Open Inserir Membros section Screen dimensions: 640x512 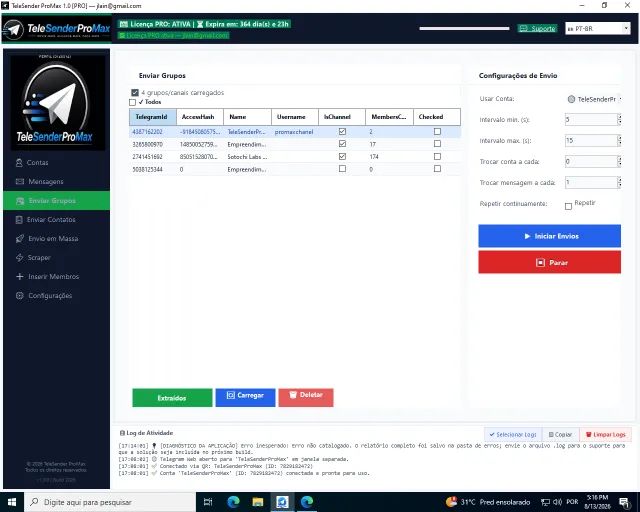pyautogui.click(x=56, y=276)
